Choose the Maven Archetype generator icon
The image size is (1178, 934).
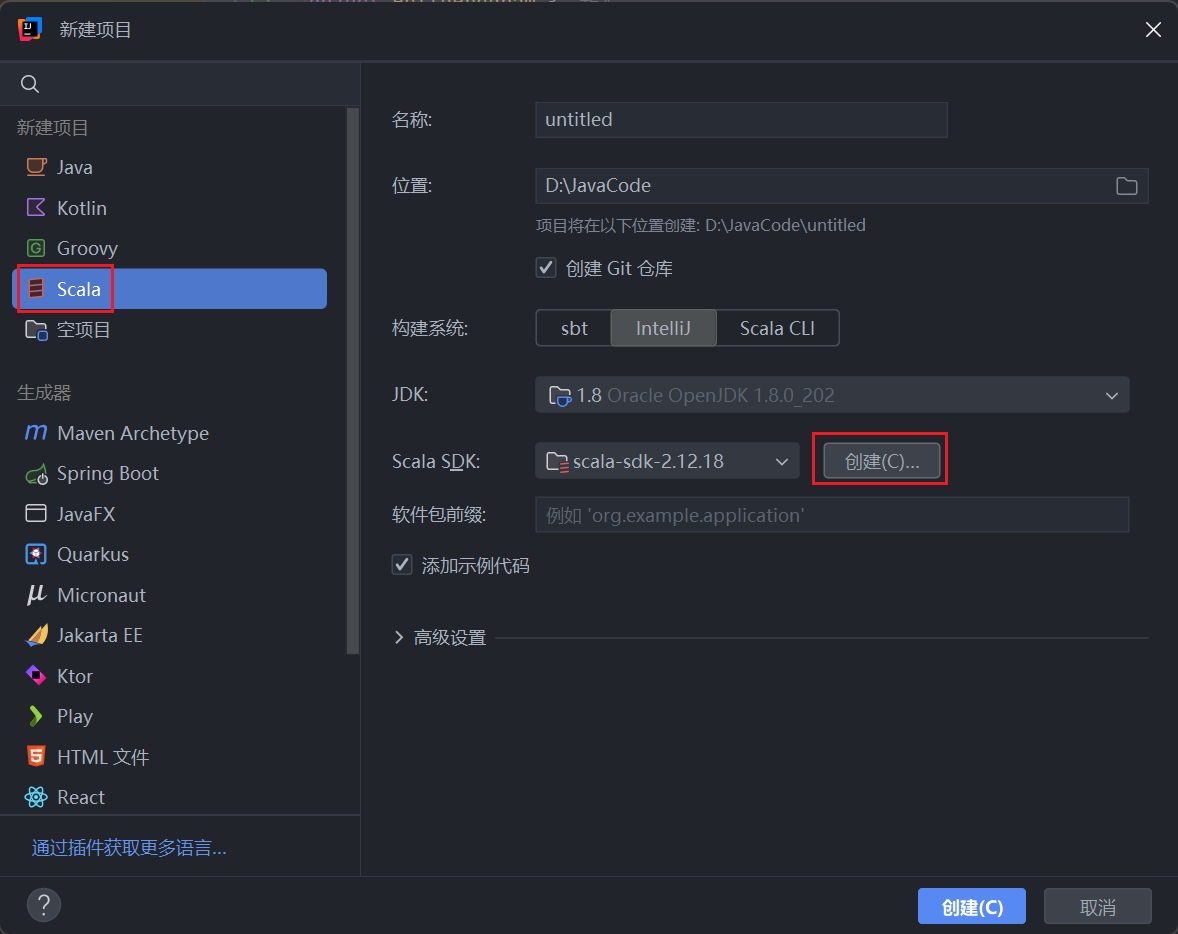point(36,433)
